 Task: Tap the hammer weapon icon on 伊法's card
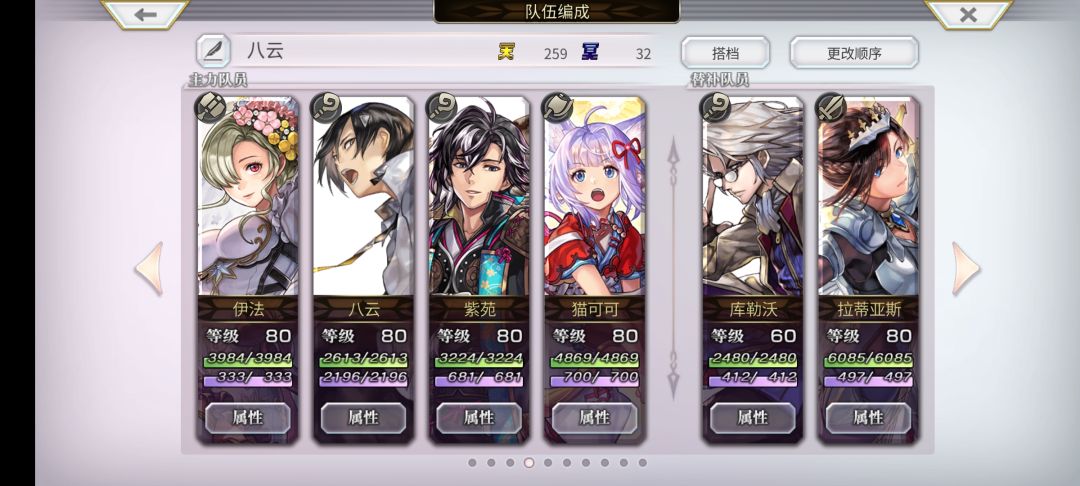(210, 107)
